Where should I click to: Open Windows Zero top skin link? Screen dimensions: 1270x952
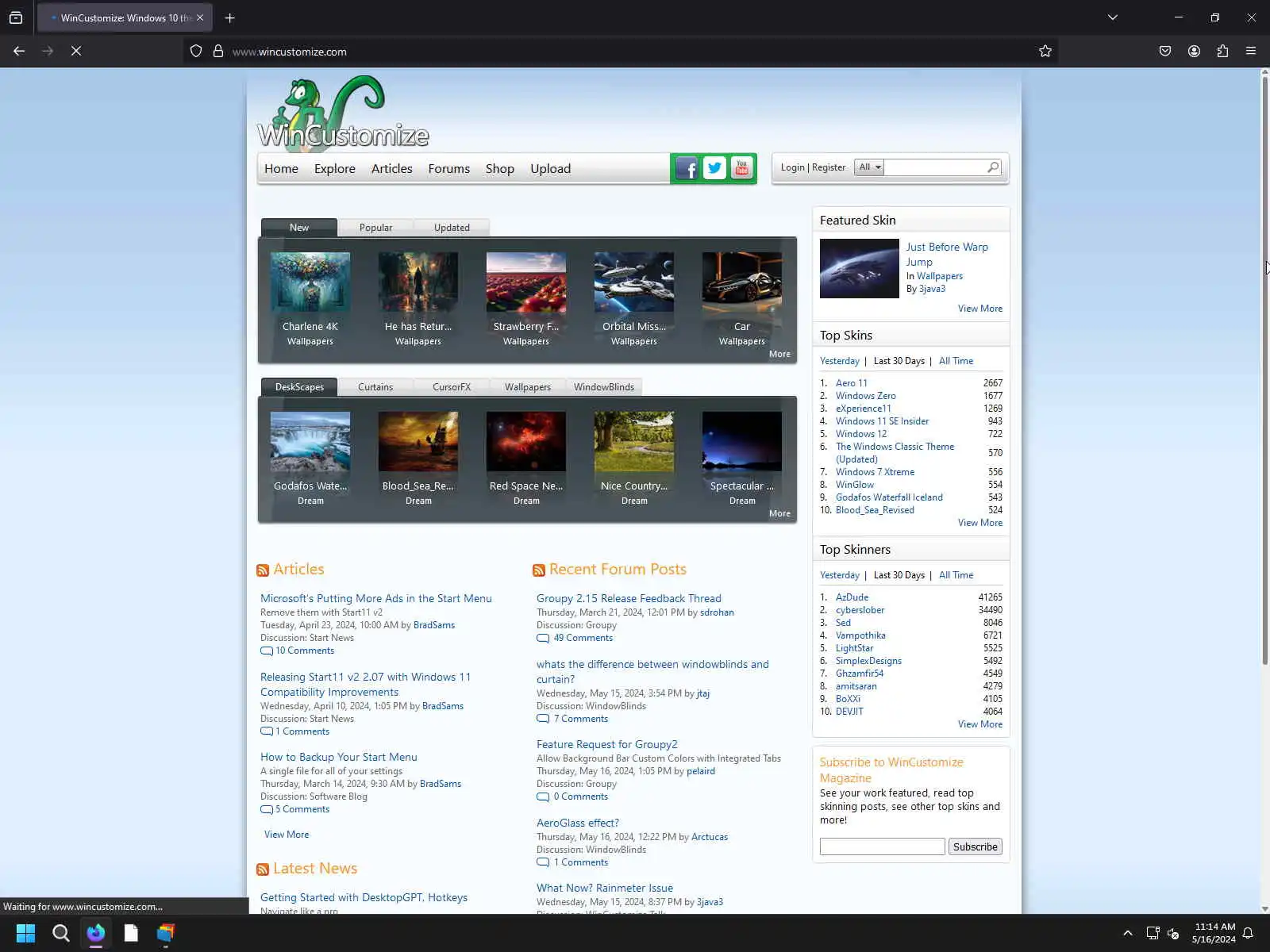866,396
